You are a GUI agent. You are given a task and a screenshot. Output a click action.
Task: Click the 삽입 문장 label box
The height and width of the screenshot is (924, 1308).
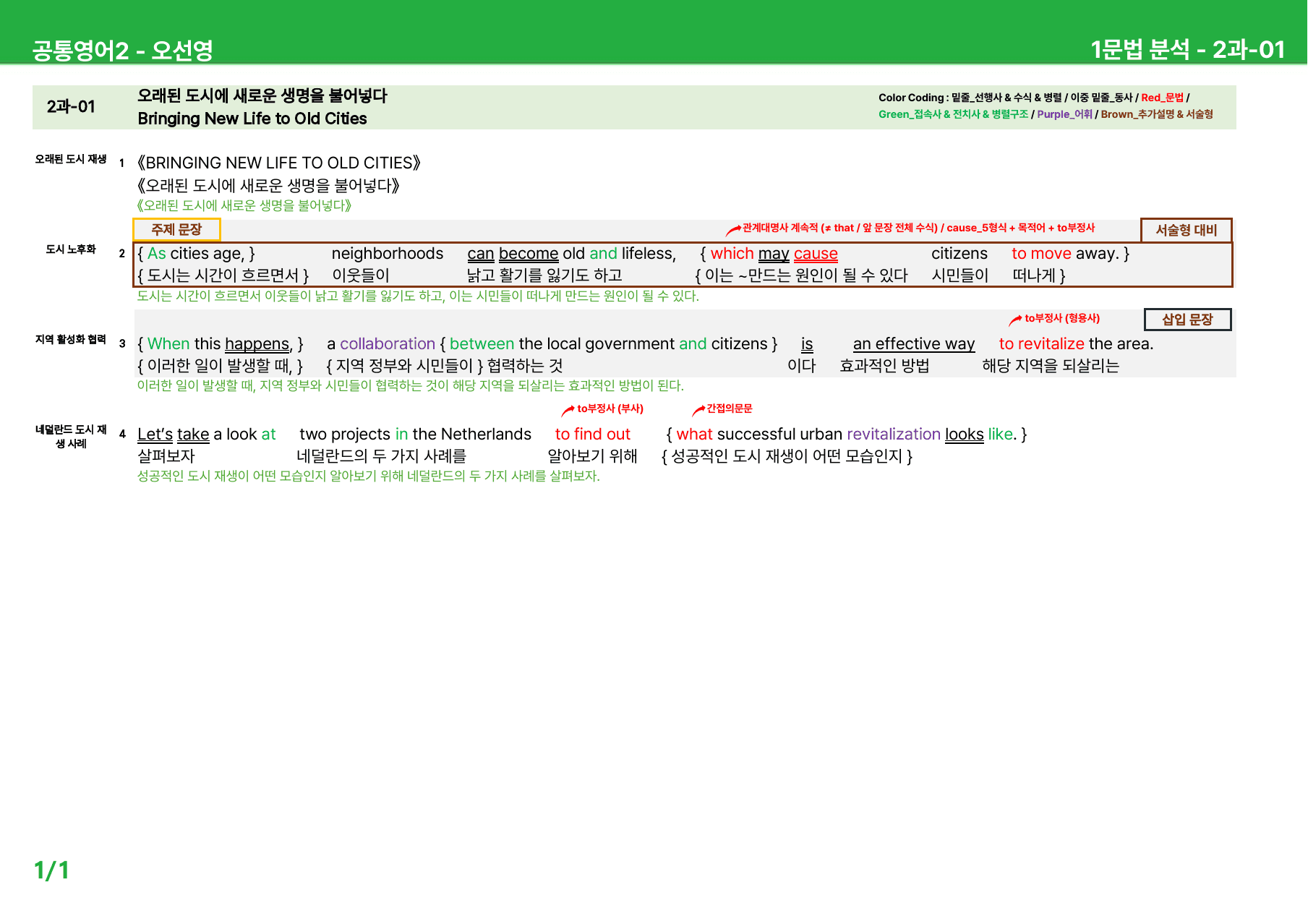tap(1187, 320)
